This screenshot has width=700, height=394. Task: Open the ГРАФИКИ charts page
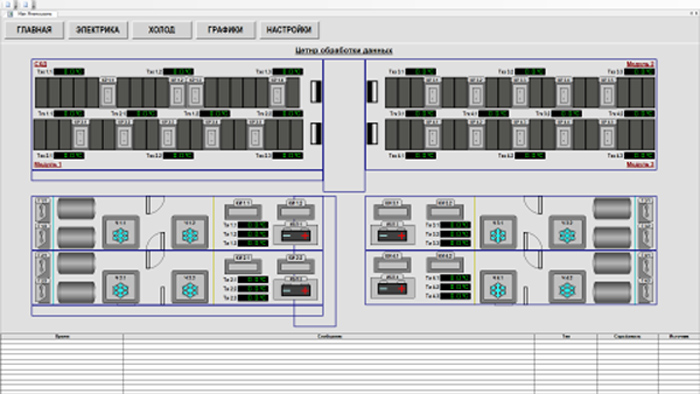coord(225,30)
